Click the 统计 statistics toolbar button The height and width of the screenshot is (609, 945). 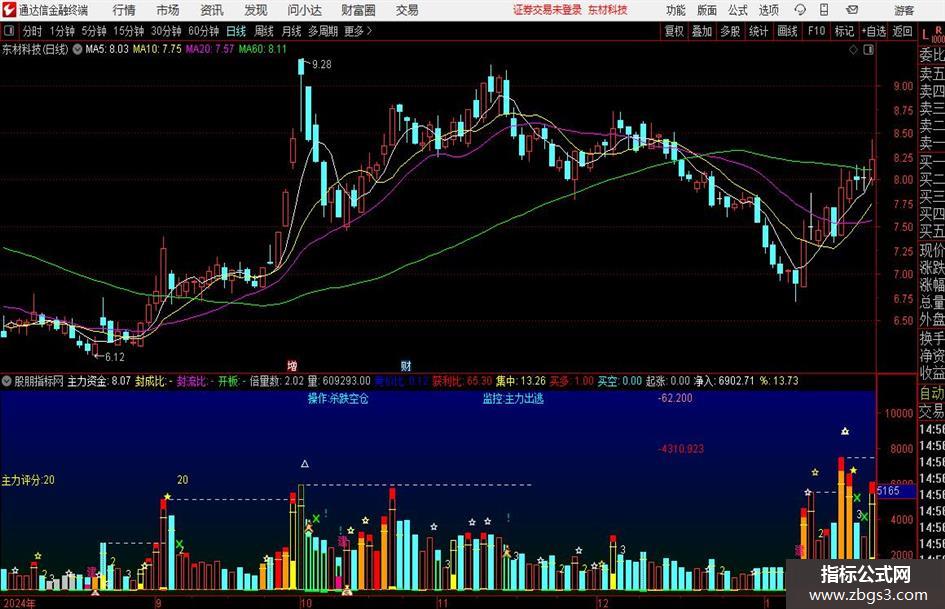[x=758, y=31]
